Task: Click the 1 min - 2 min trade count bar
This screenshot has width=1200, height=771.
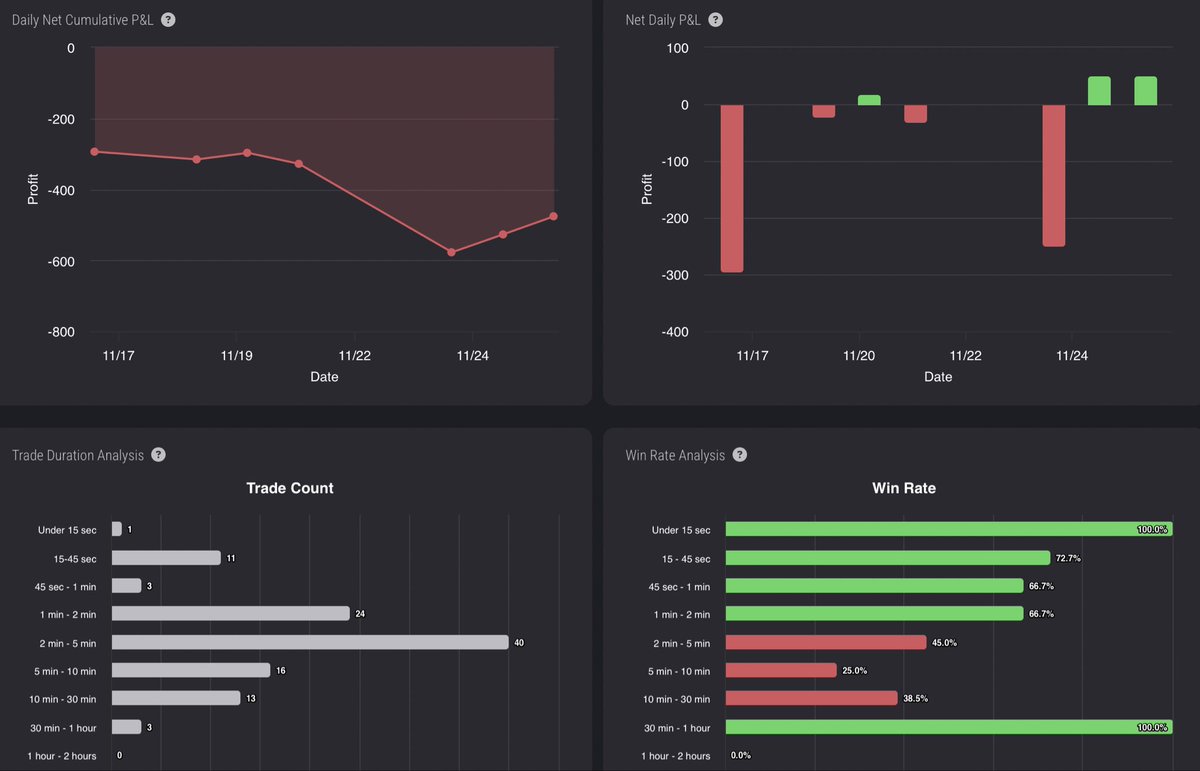Action: pos(231,613)
